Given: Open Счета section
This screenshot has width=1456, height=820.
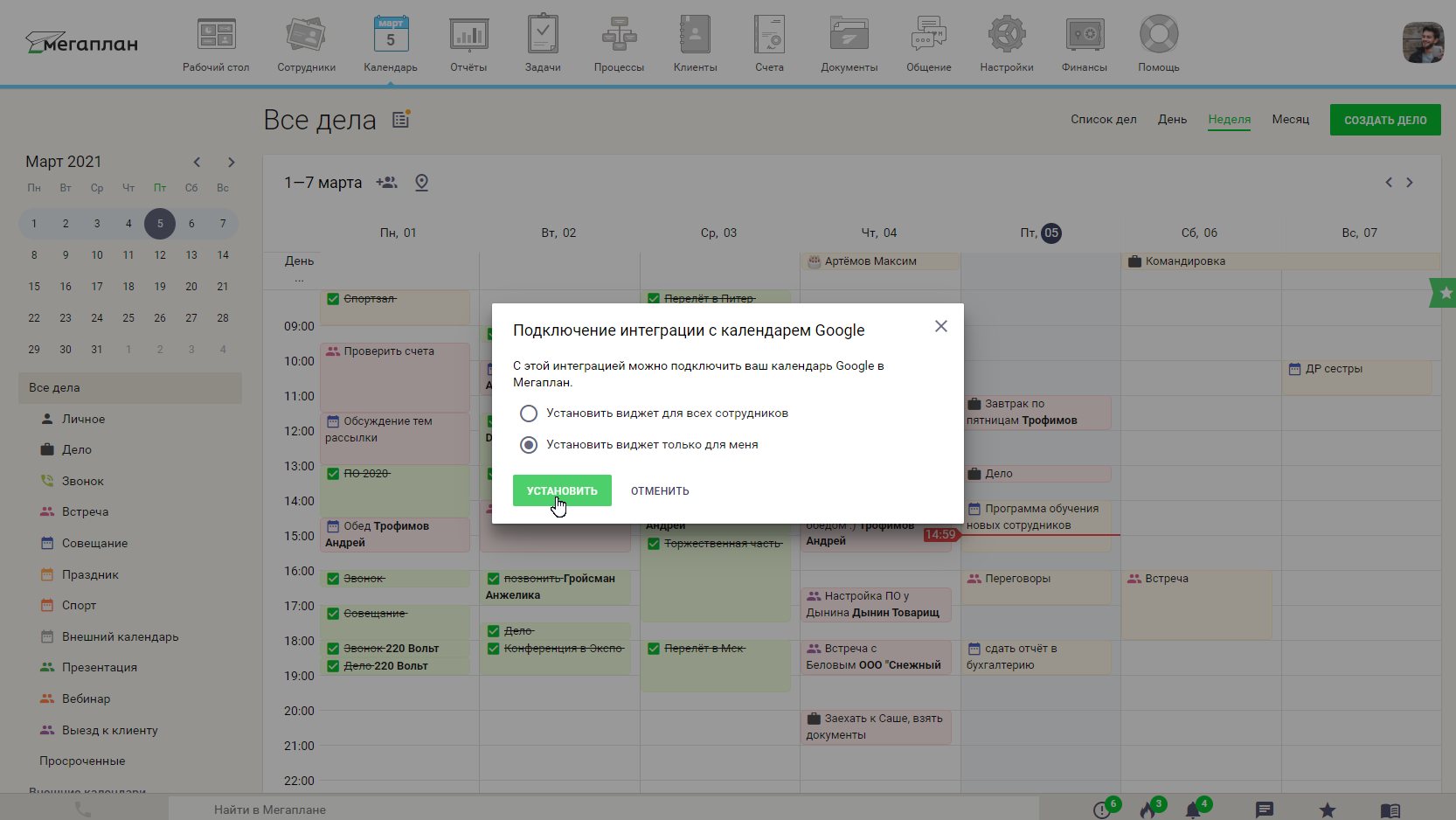Looking at the screenshot, I should point(769,44).
